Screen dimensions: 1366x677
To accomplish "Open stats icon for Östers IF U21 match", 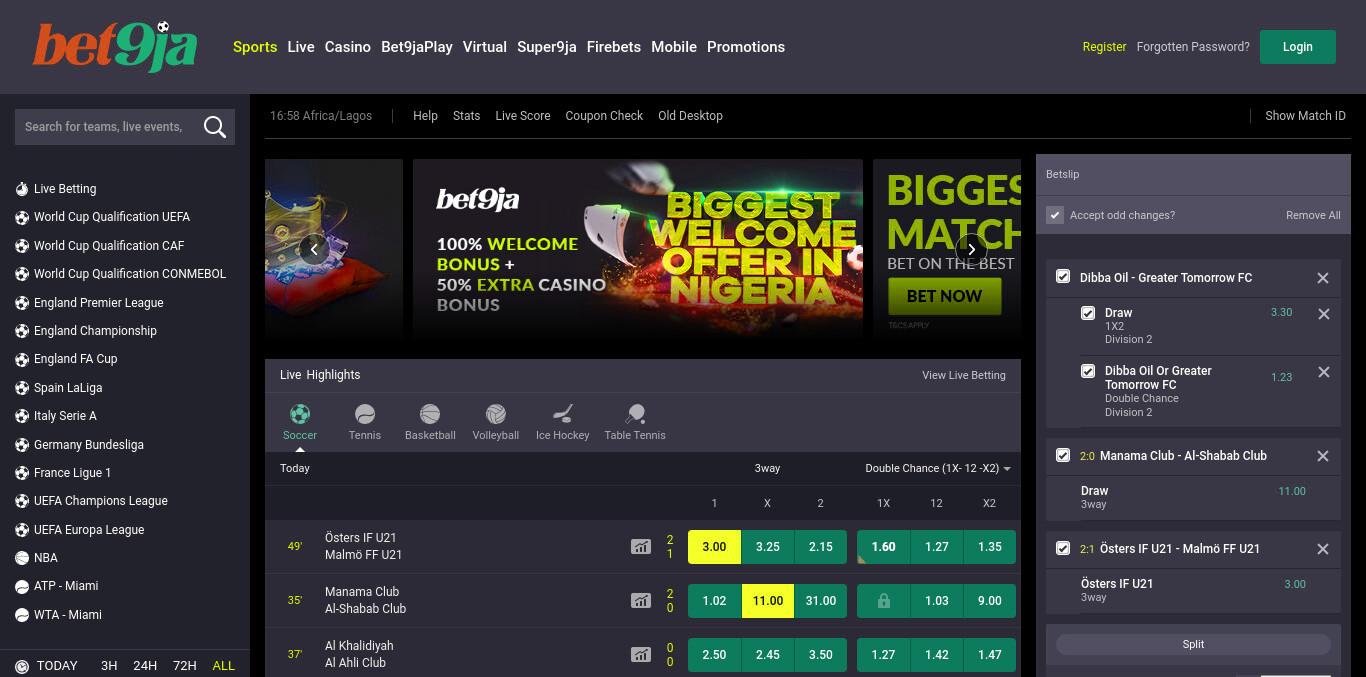I will click(641, 547).
